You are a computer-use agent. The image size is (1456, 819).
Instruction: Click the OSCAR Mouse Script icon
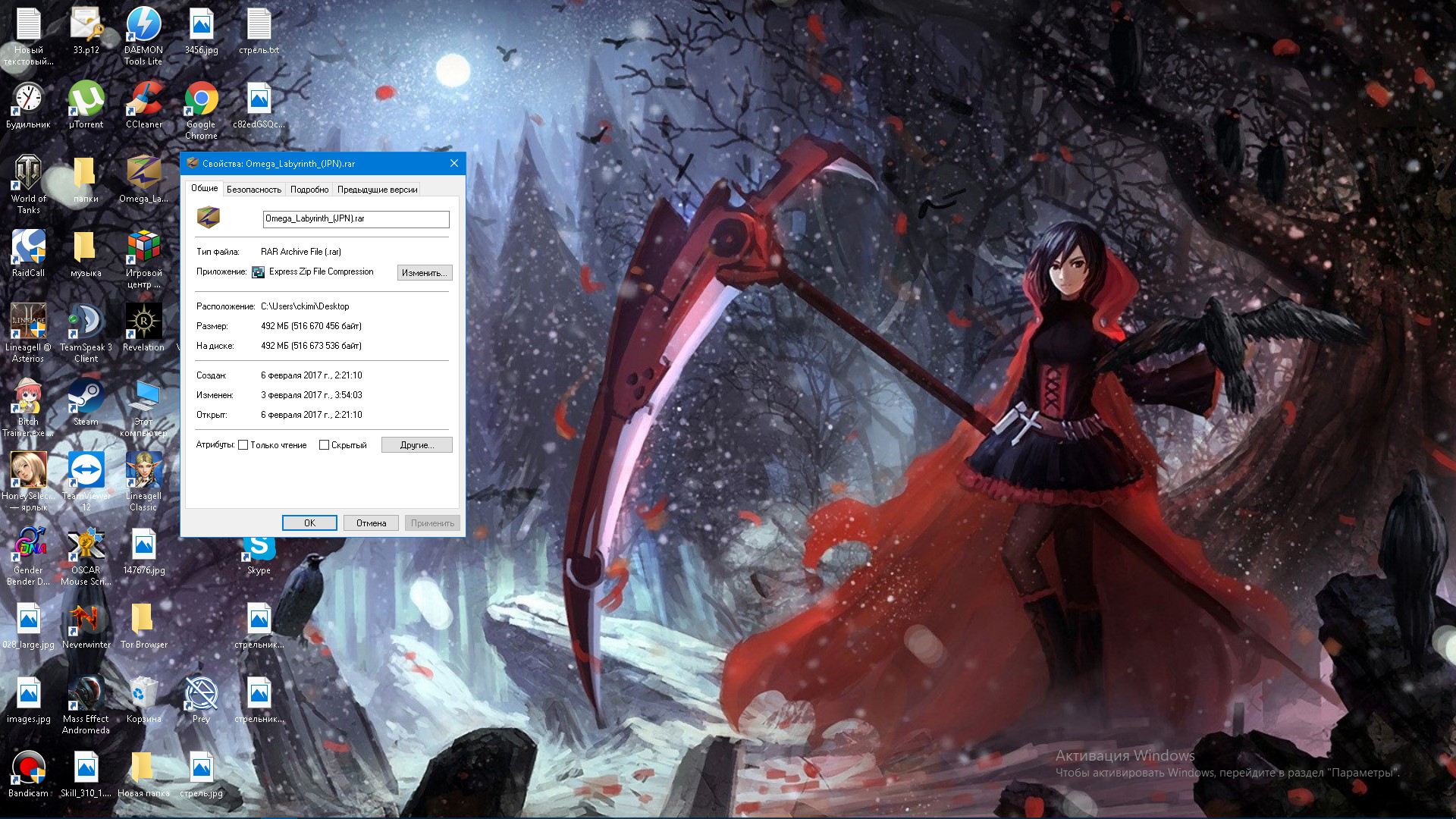point(86,556)
